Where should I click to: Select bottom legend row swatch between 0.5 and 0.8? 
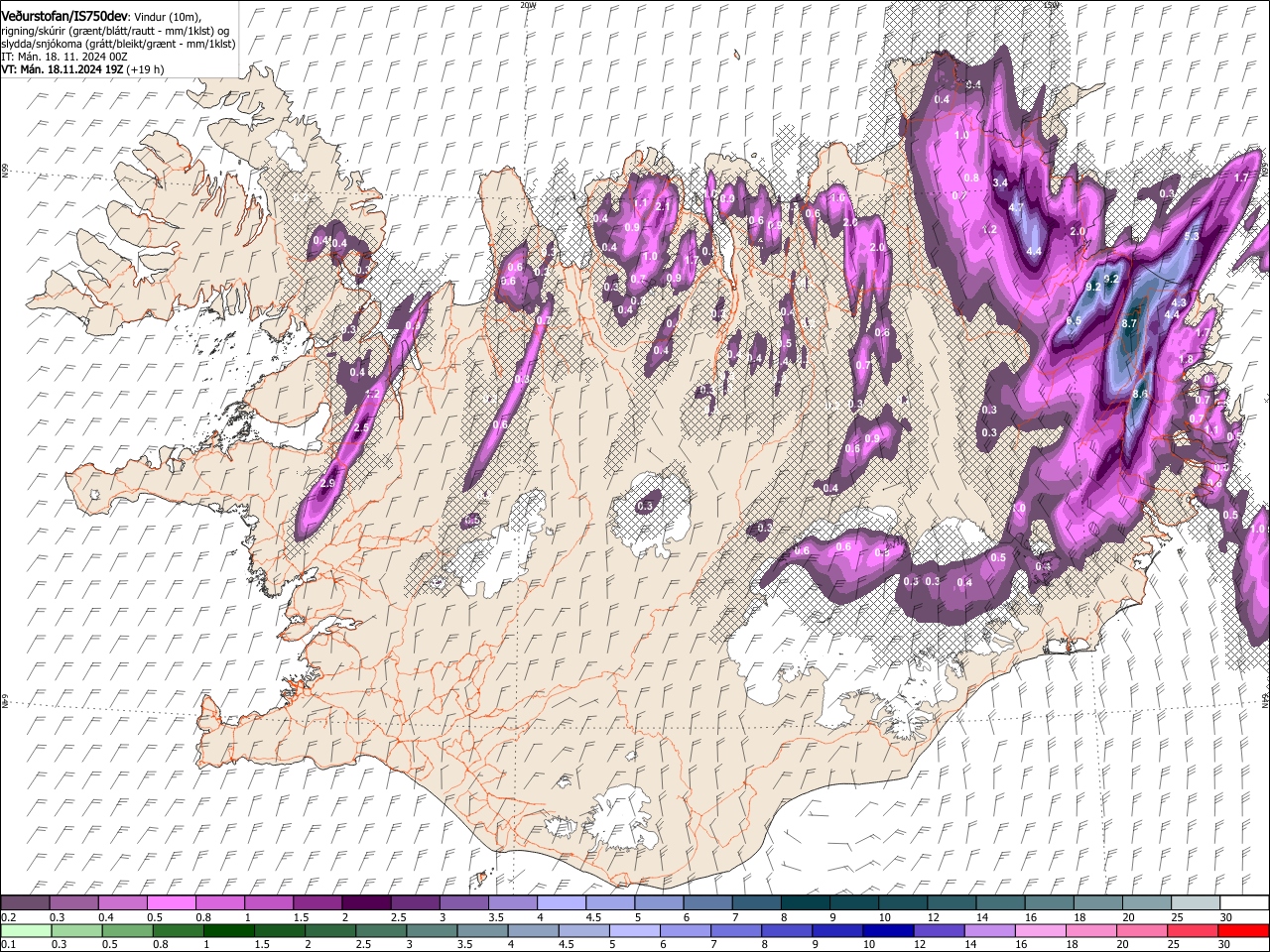point(128,930)
